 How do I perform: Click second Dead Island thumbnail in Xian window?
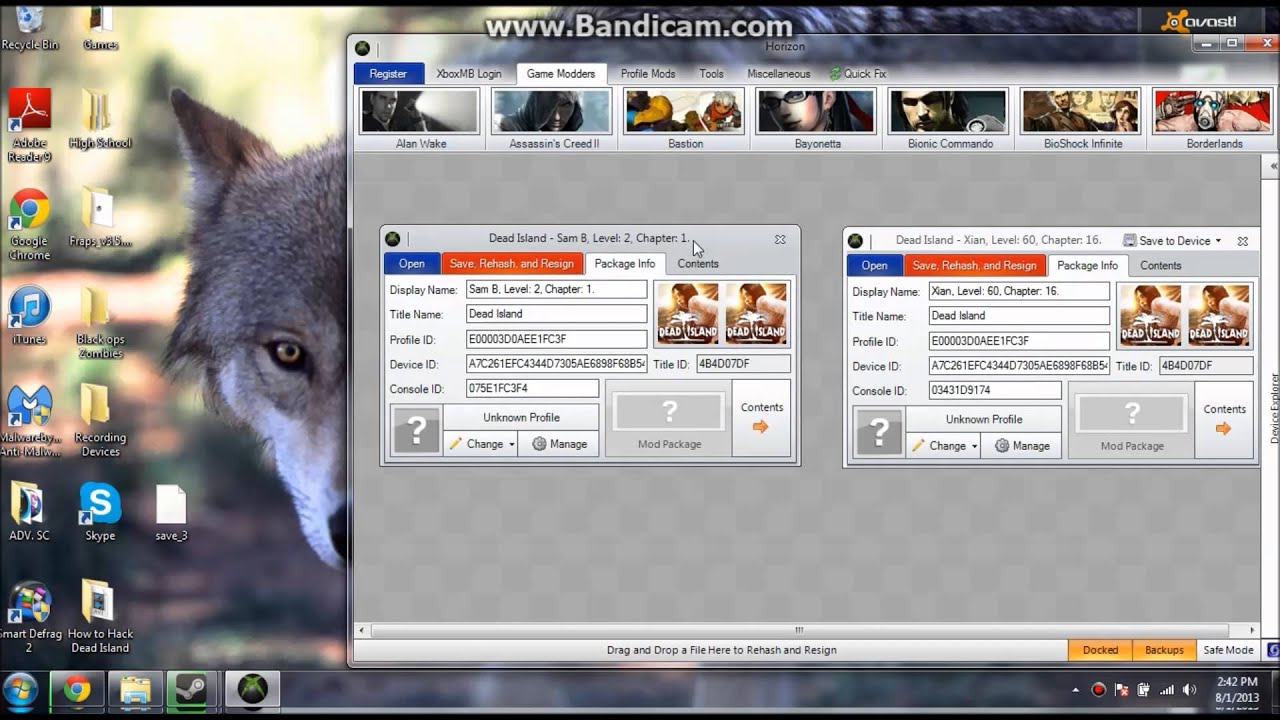(x=1219, y=315)
